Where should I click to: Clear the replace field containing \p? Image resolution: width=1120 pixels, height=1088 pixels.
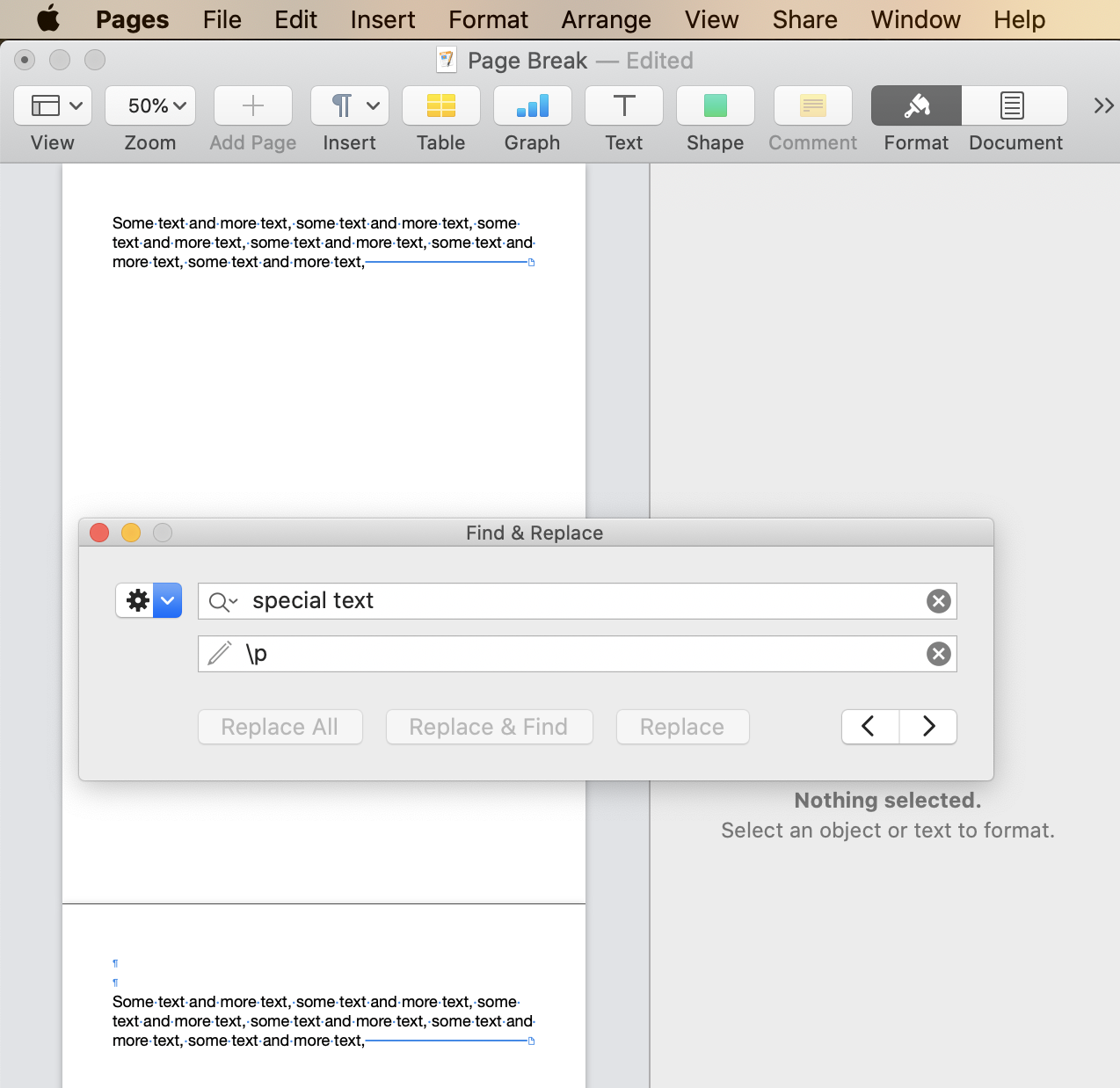(938, 654)
